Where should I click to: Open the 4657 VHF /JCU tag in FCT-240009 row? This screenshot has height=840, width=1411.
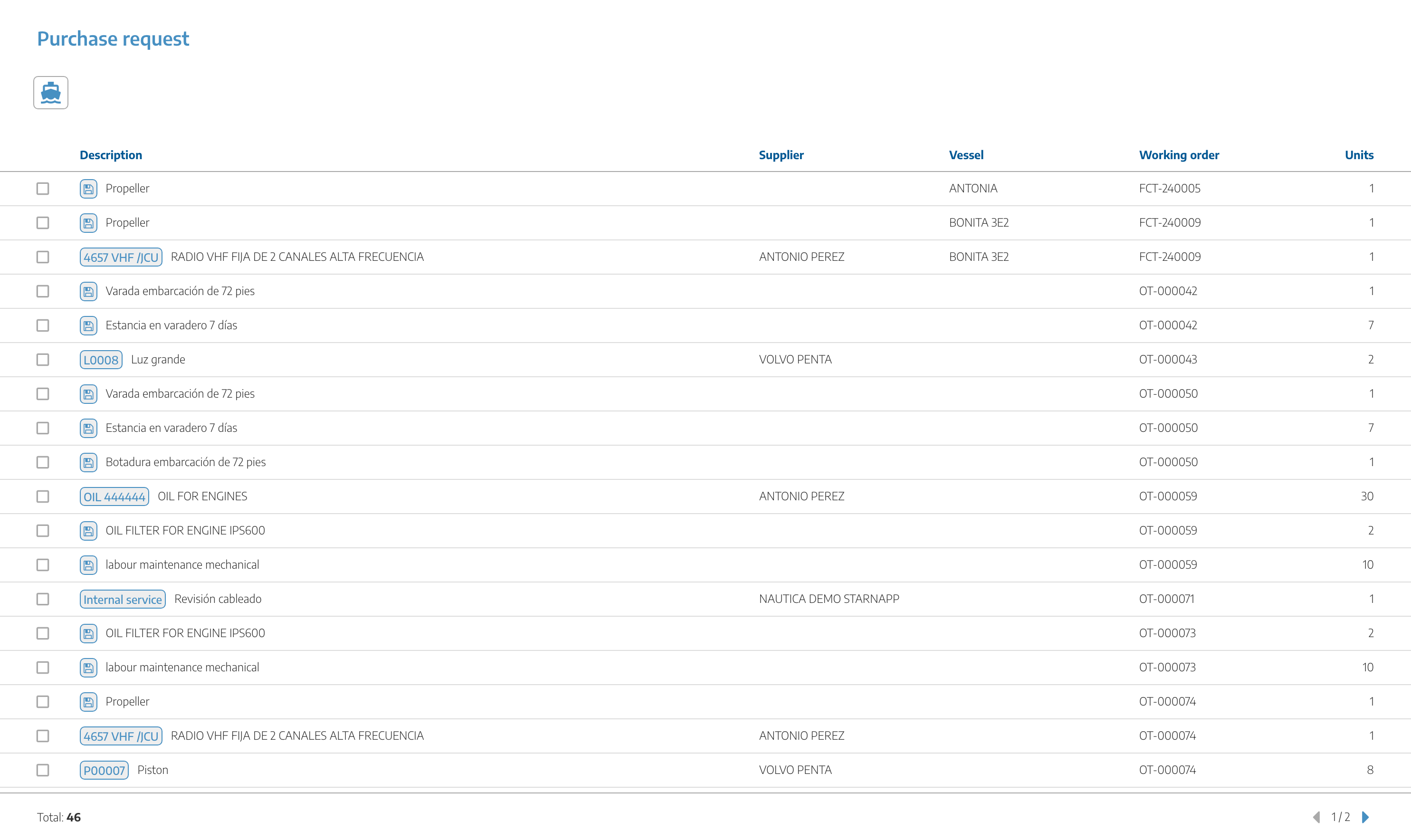tap(121, 257)
